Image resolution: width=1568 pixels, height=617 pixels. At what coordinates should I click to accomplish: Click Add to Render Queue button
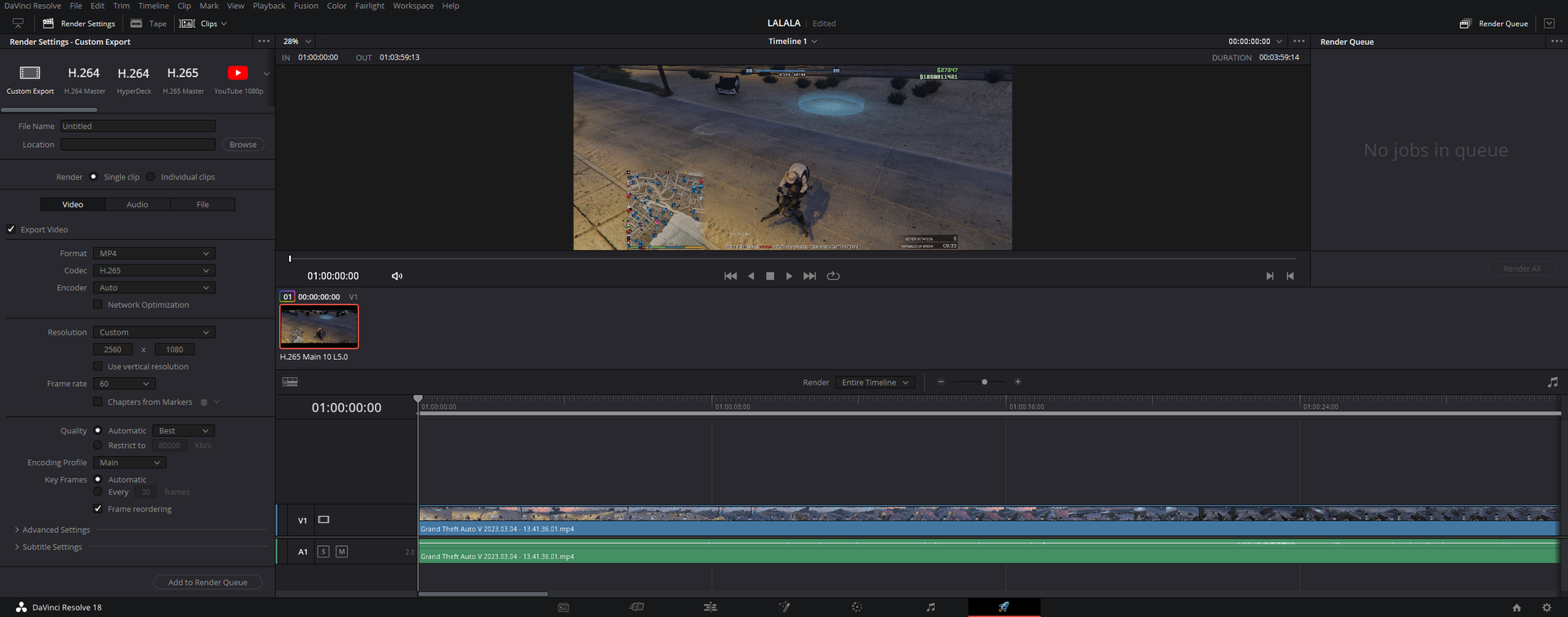tap(207, 582)
